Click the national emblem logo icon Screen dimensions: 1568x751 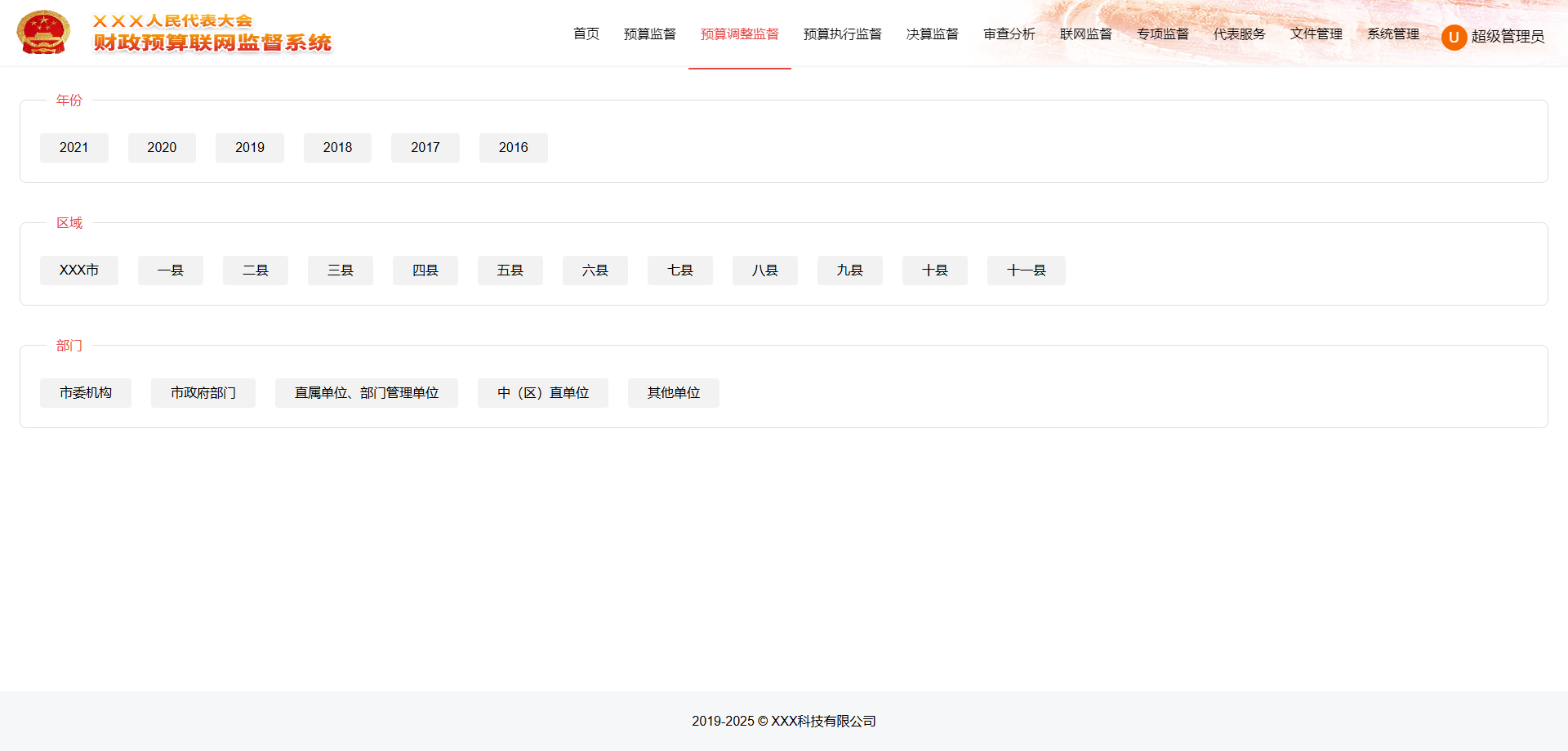(43, 33)
